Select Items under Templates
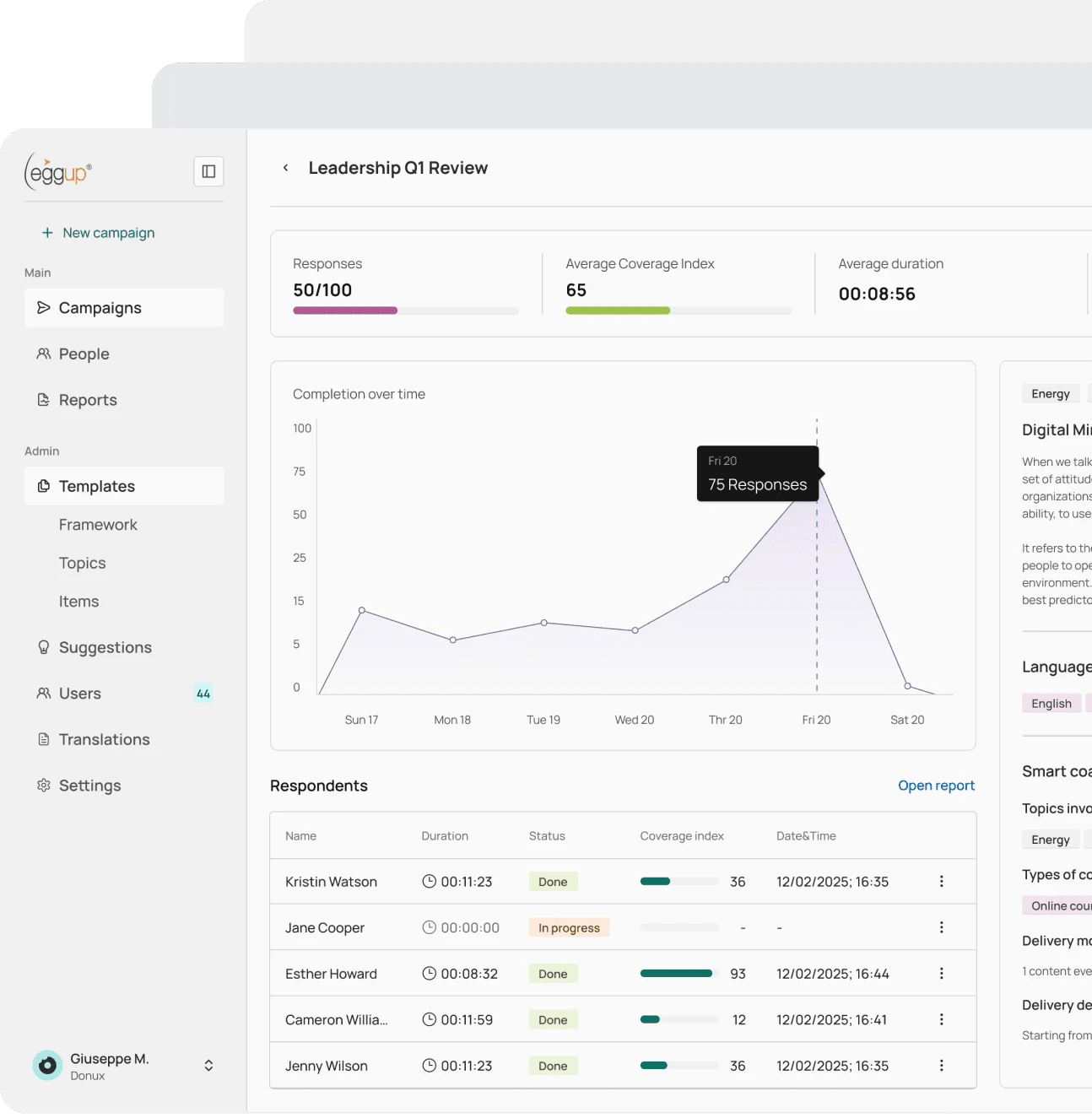 (x=79, y=602)
